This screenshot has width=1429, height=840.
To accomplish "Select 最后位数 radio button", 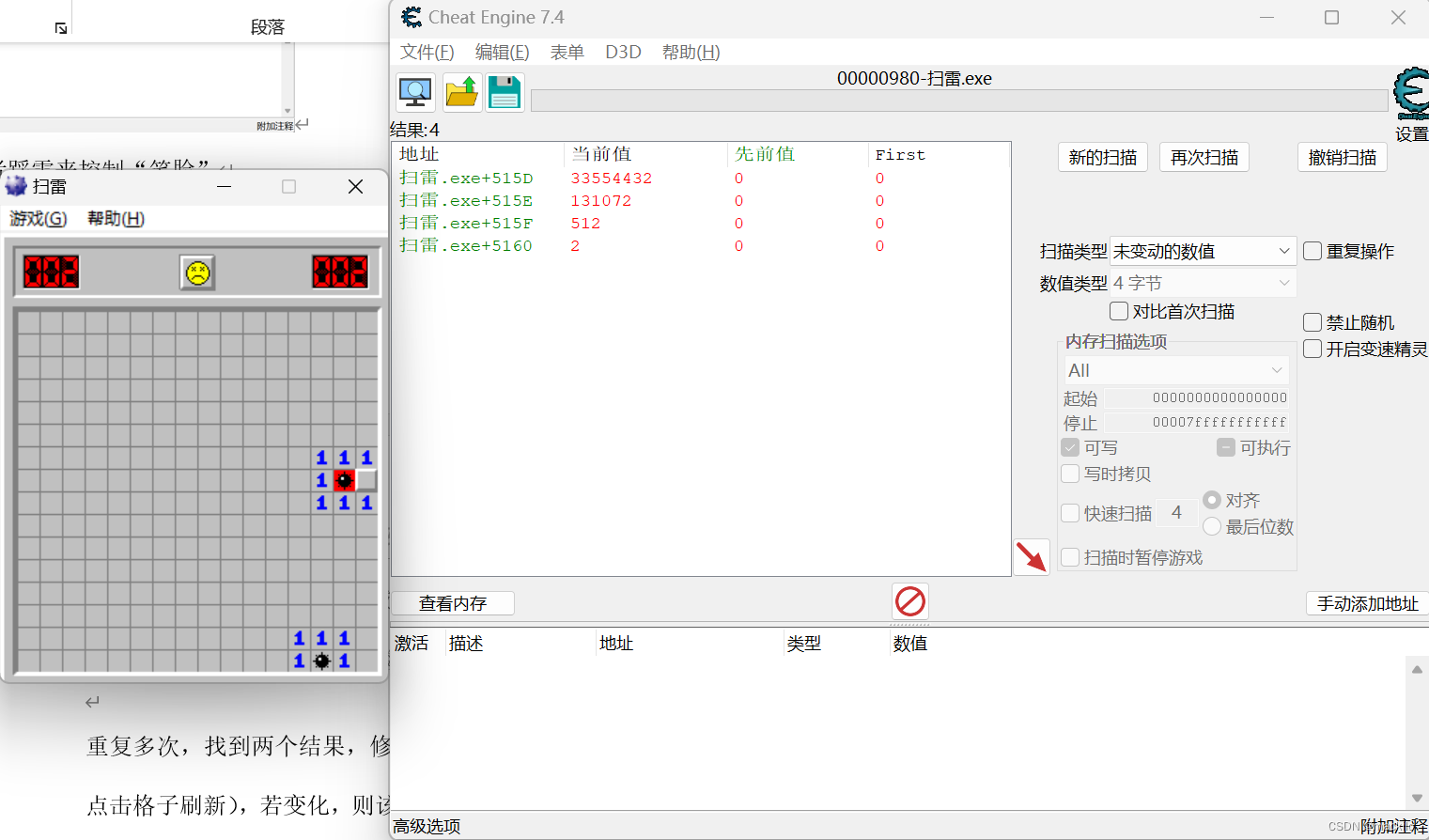I will click(1212, 526).
